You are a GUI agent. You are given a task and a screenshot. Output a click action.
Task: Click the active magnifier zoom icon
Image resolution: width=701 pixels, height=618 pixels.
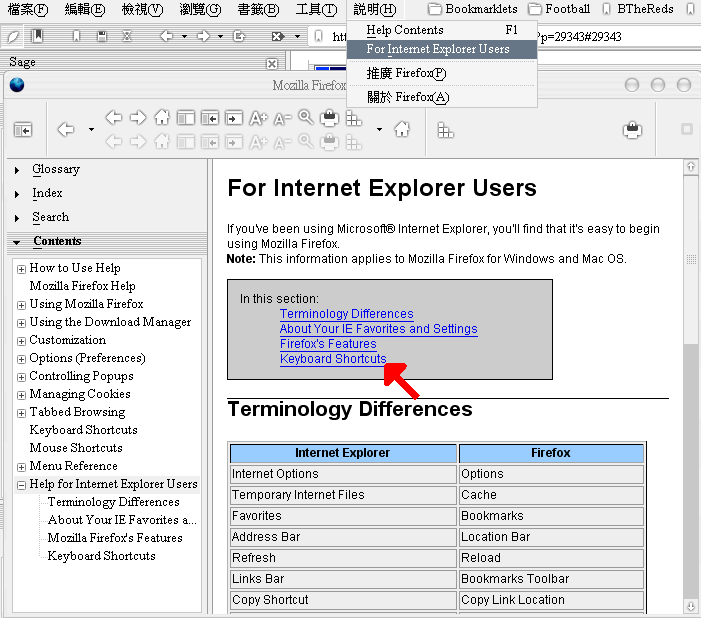click(x=306, y=117)
